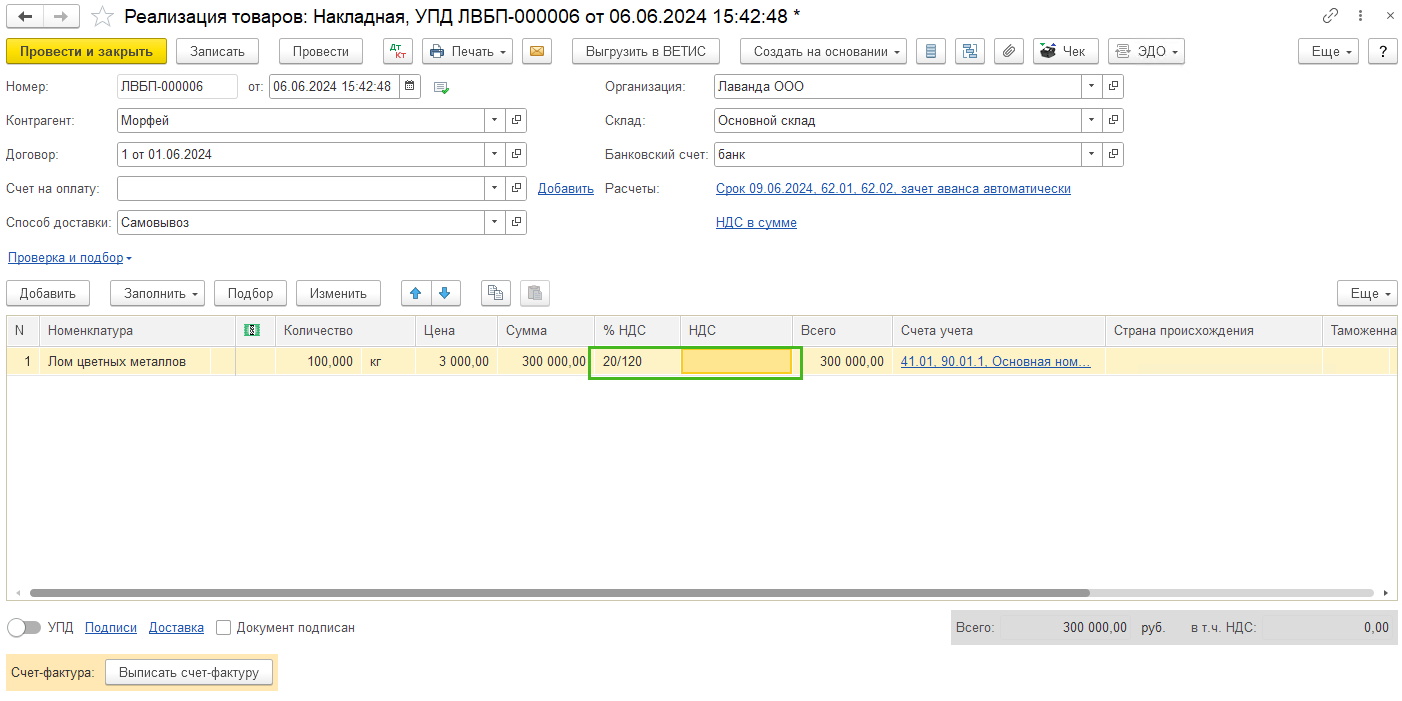Click the Изменить button
This screenshot has height=701, width=1402.
click(338, 293)
